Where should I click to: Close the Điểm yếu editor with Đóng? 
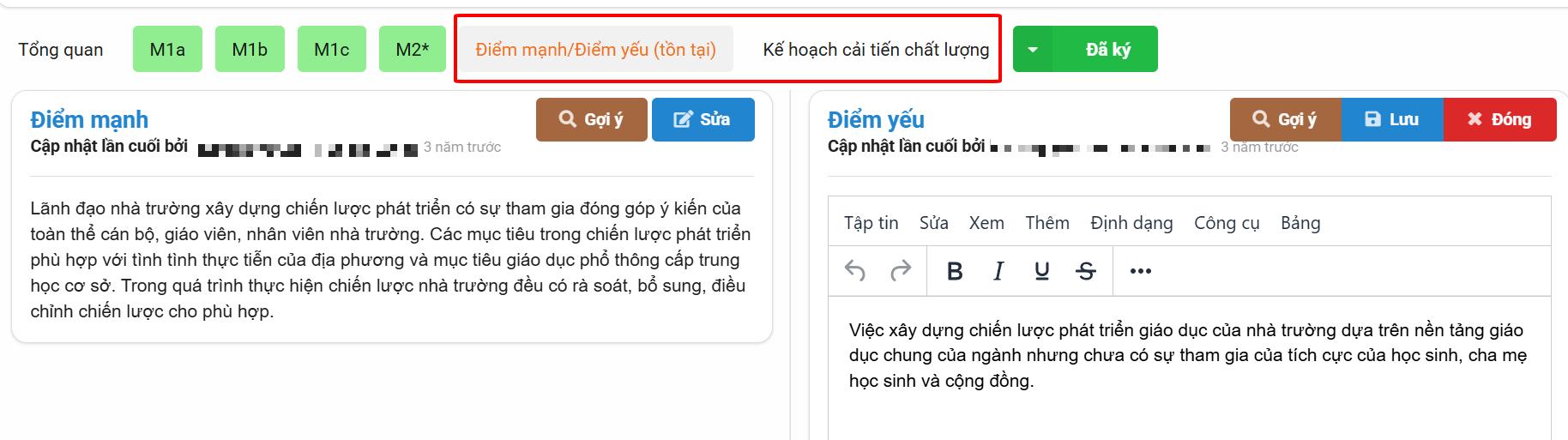click(1499, 119)
